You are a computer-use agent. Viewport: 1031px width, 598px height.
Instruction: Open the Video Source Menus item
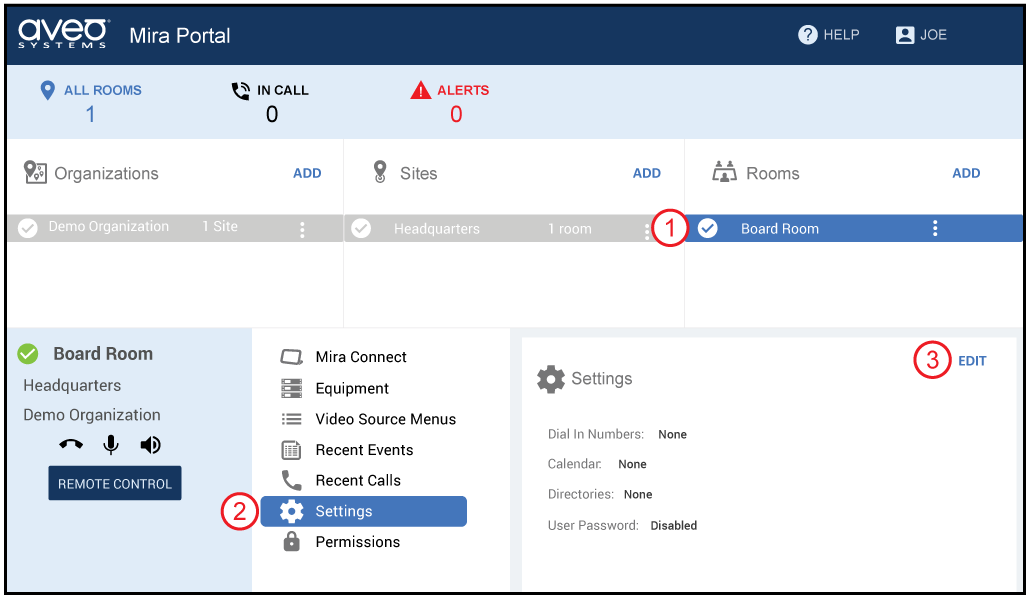(385, 419)
